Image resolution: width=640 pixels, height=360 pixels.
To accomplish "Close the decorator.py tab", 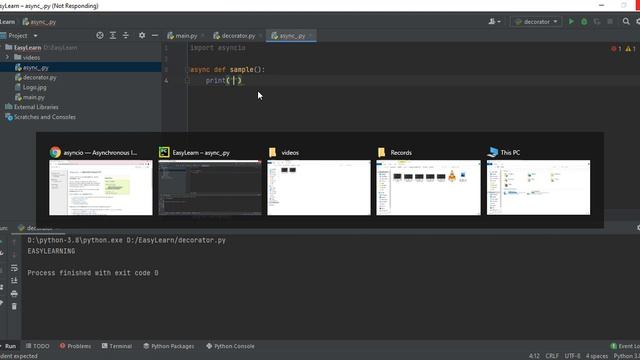I will coord(260,36).
